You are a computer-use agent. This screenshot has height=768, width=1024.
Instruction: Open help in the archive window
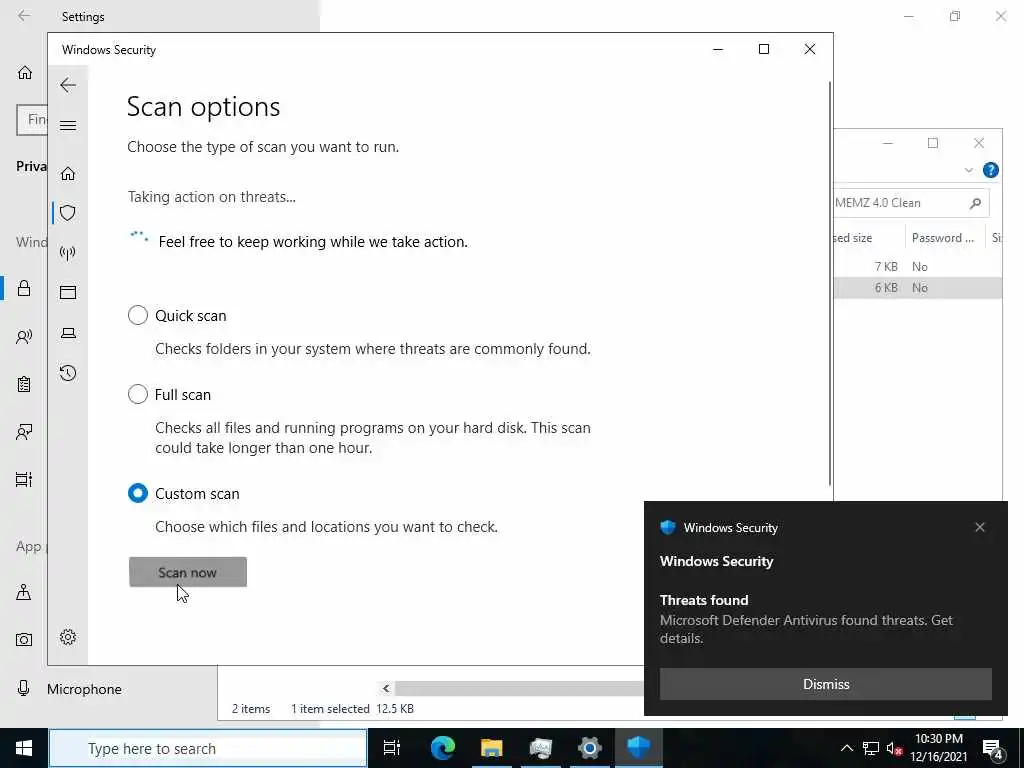pos(990,170)
